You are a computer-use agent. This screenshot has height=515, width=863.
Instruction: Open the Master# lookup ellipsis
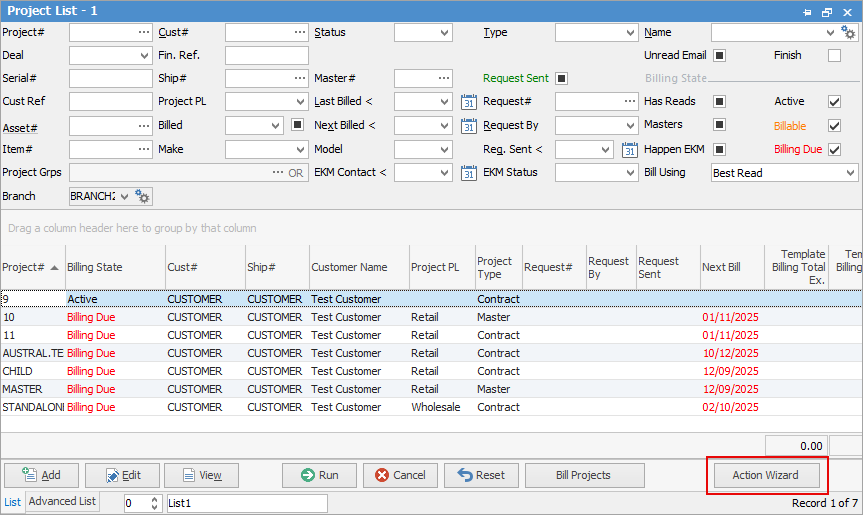coord(444,78)
